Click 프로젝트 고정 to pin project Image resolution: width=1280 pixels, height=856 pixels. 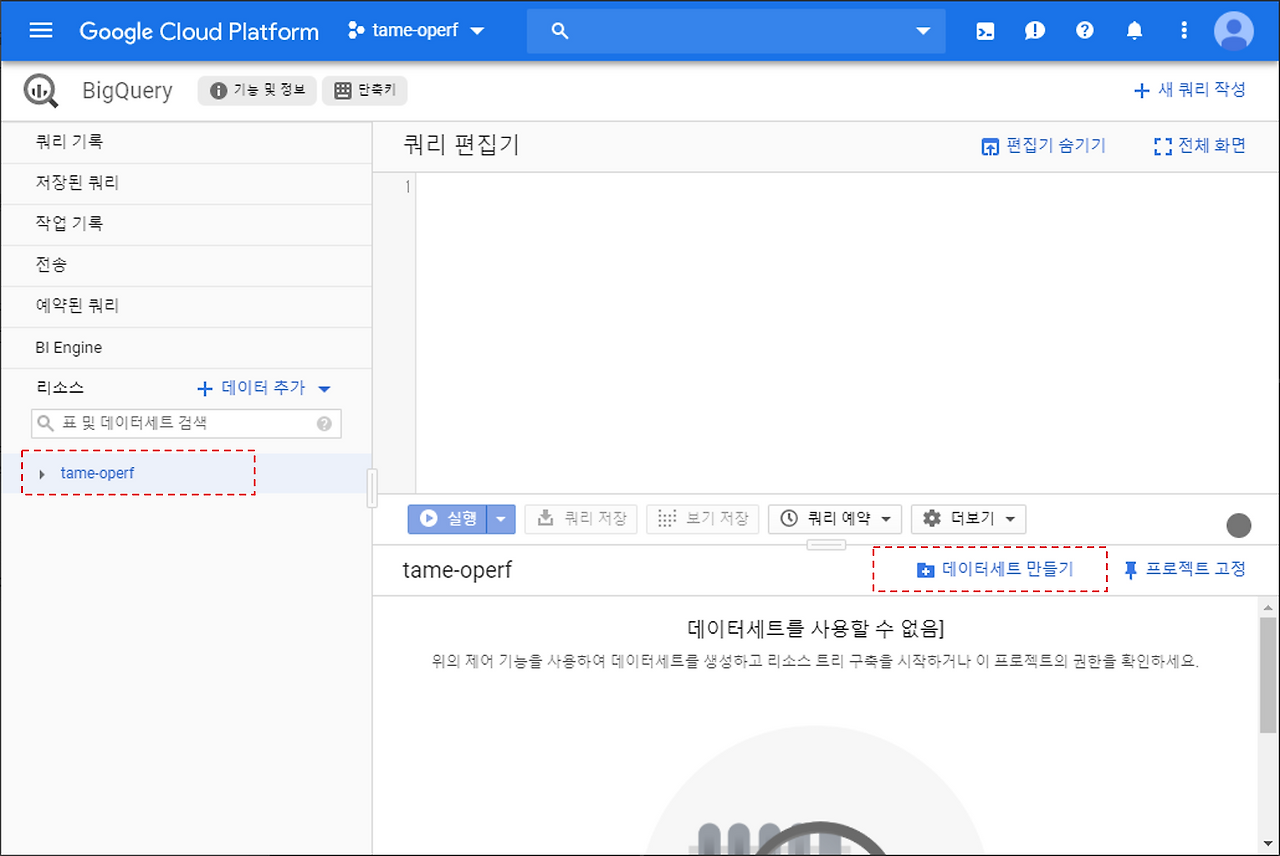pyautogui.click(x=1184, y=570)
